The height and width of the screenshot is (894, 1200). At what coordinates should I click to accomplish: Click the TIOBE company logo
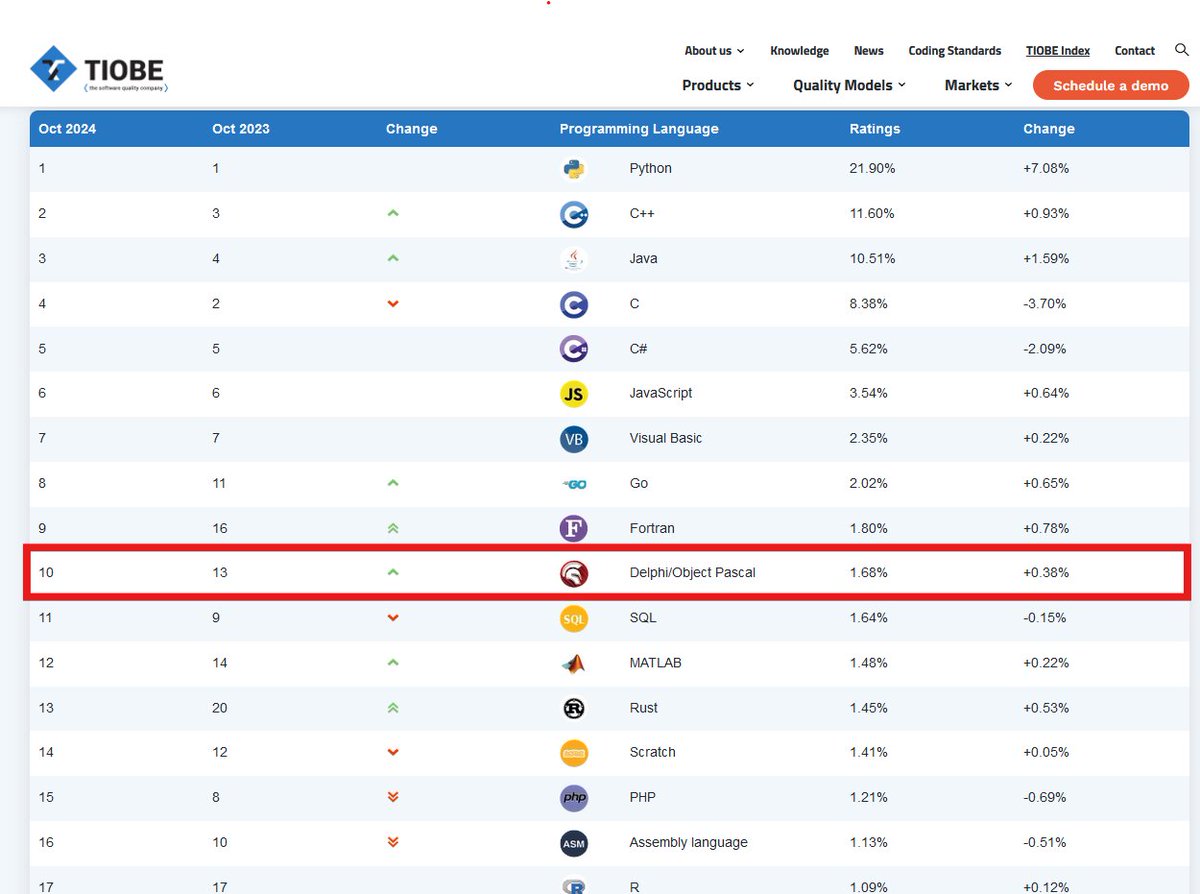(98, 68)
